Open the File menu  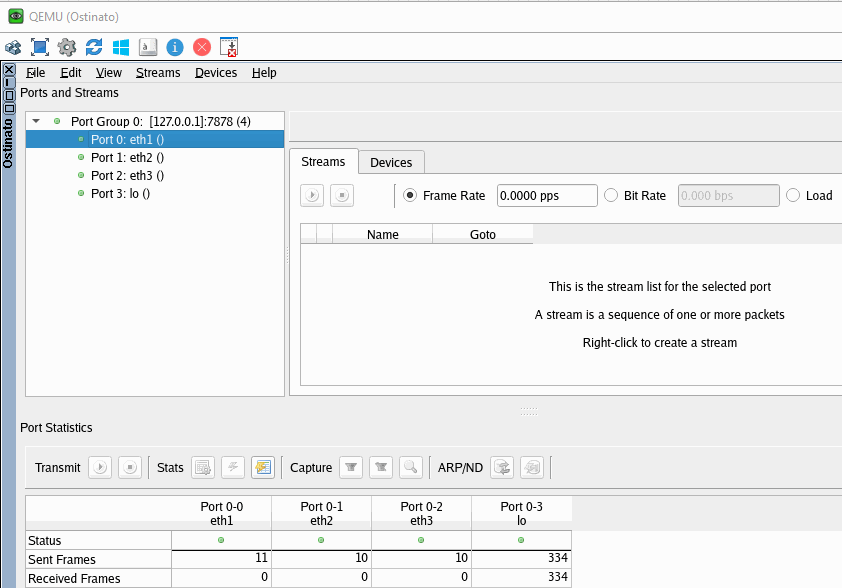click(36, 73)
